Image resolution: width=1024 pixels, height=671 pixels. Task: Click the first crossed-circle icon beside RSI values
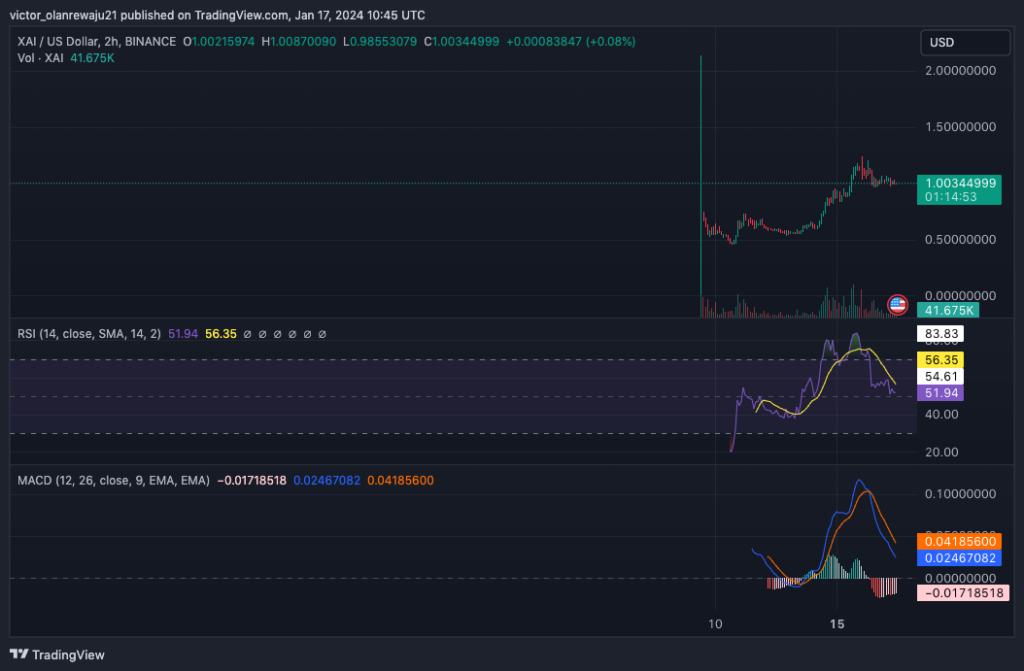247,334
